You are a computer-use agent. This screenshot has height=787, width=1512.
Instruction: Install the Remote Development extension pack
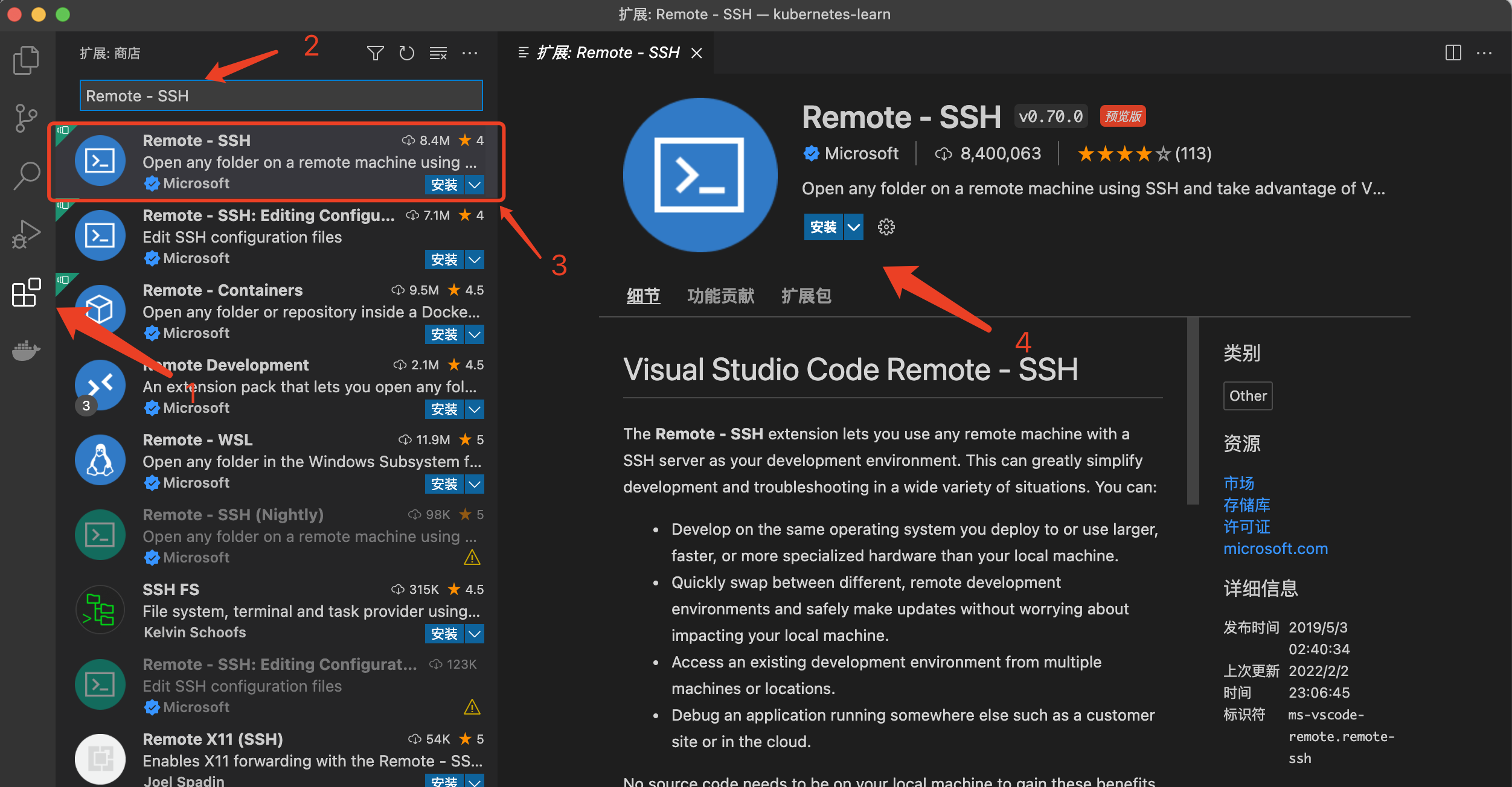click(x=444, y=409)
